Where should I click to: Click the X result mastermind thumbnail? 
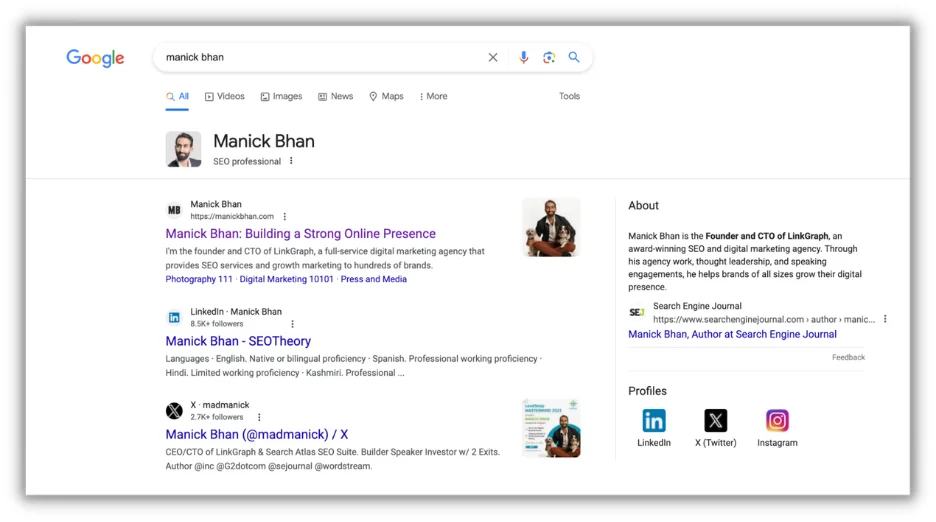pos(551,428)
